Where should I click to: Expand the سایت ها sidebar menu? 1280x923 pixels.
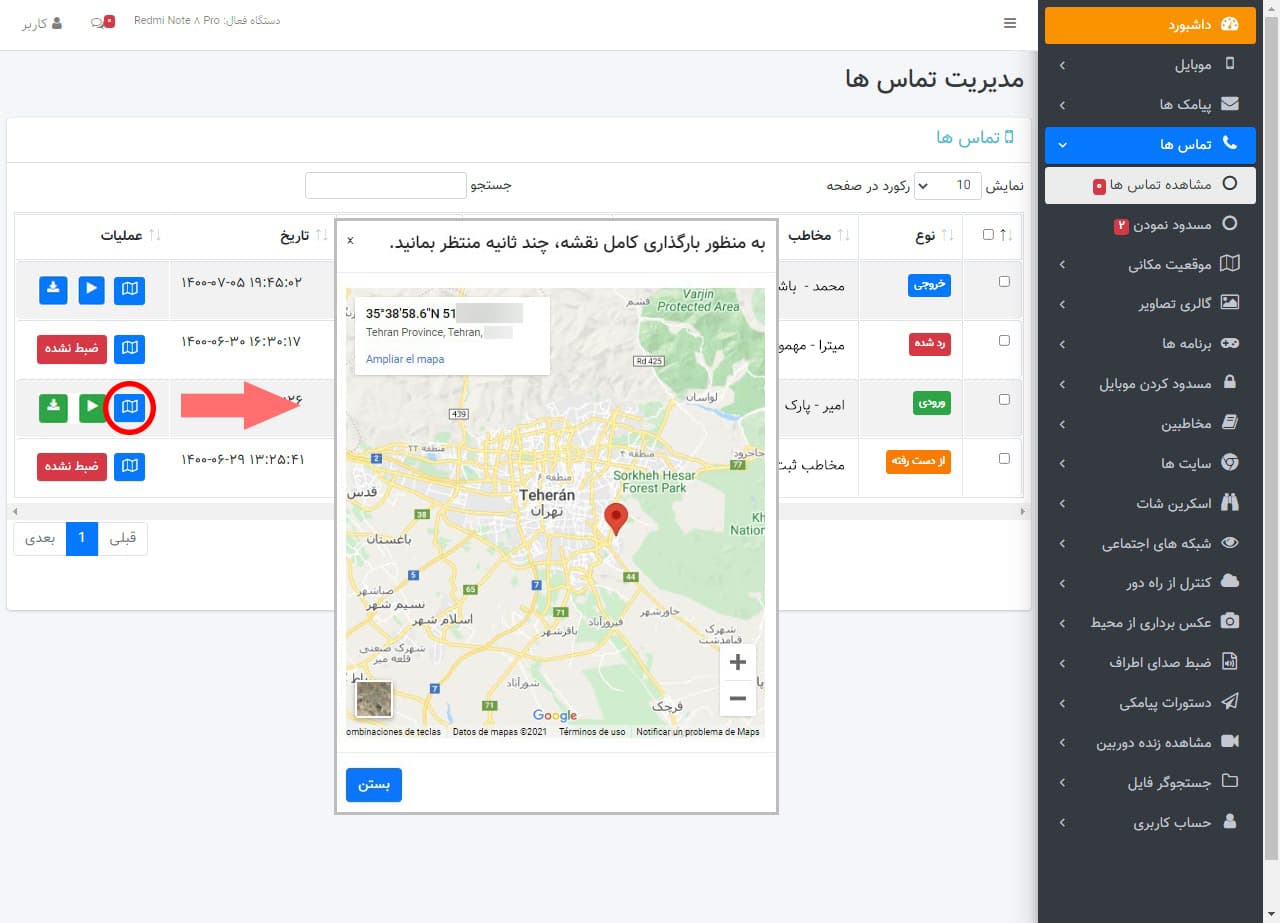[x=1149, y=463]
